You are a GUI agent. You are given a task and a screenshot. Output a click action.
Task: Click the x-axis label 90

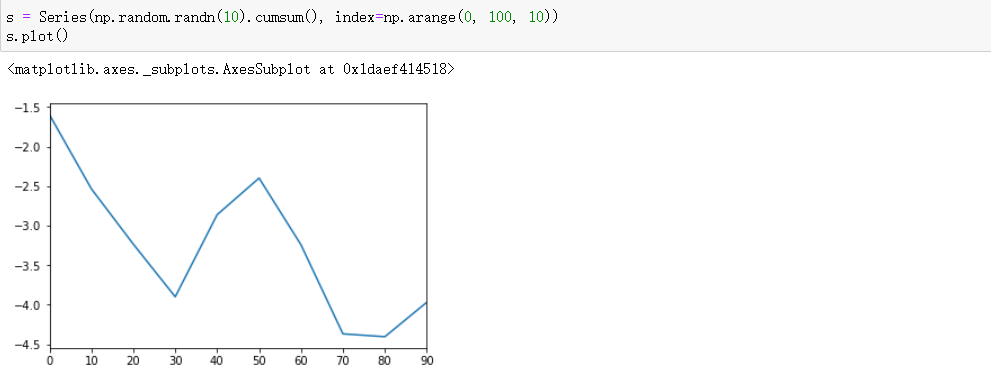coord(426,361)
